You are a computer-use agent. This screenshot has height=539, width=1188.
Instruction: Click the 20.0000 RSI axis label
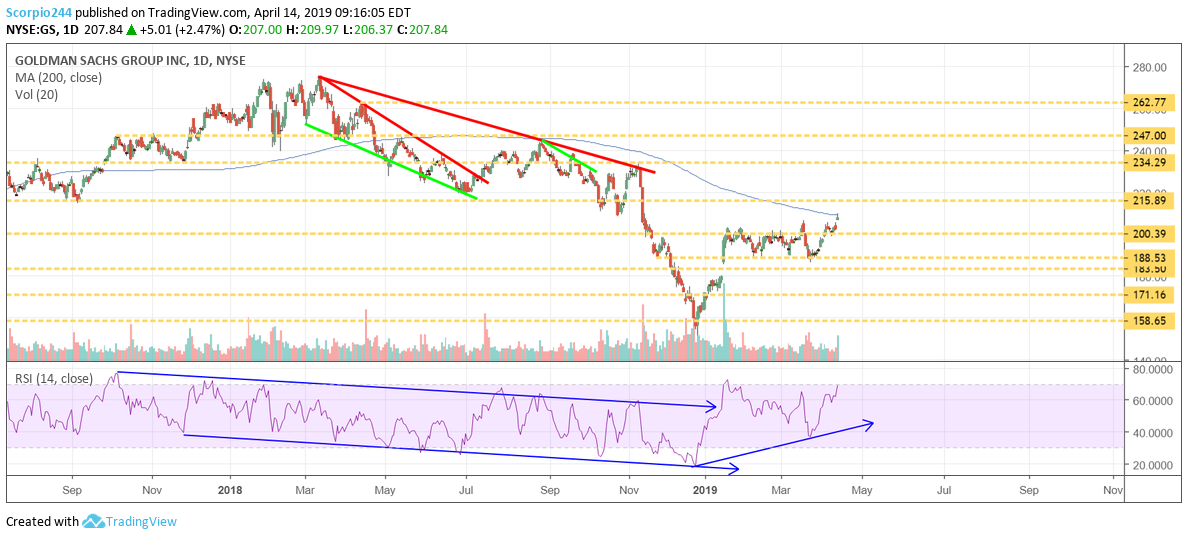[x=1152, y=465]
